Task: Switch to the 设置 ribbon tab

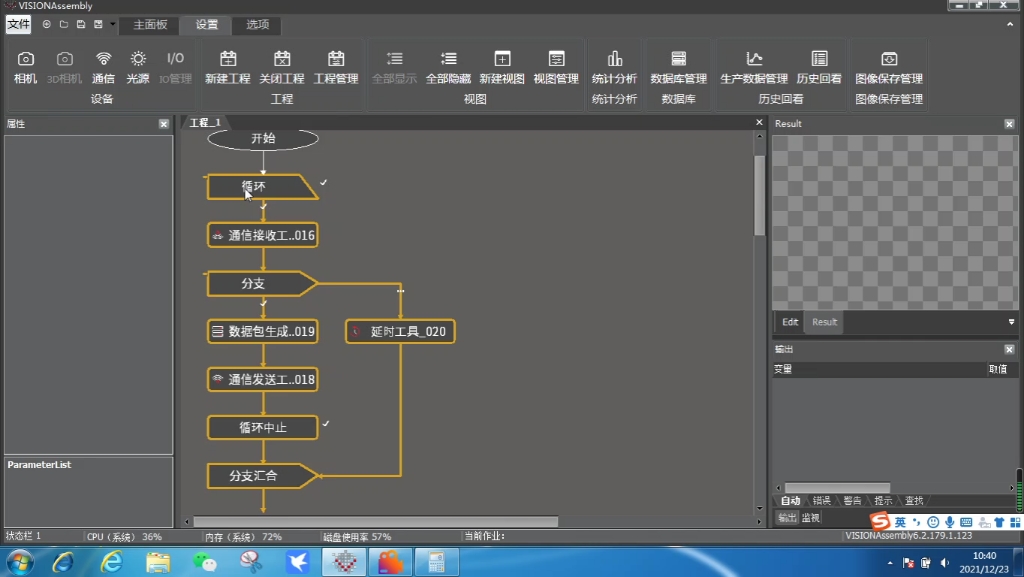Action: click(x=206, y=24)
